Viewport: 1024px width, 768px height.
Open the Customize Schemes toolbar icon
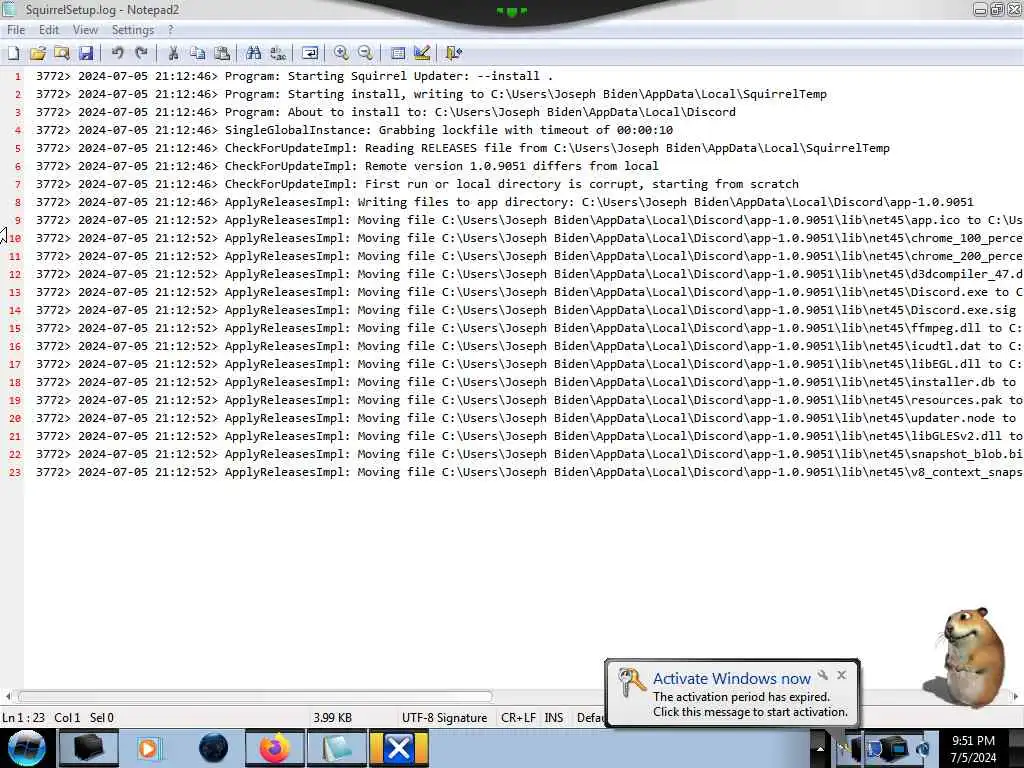click(x=422, y=54)
